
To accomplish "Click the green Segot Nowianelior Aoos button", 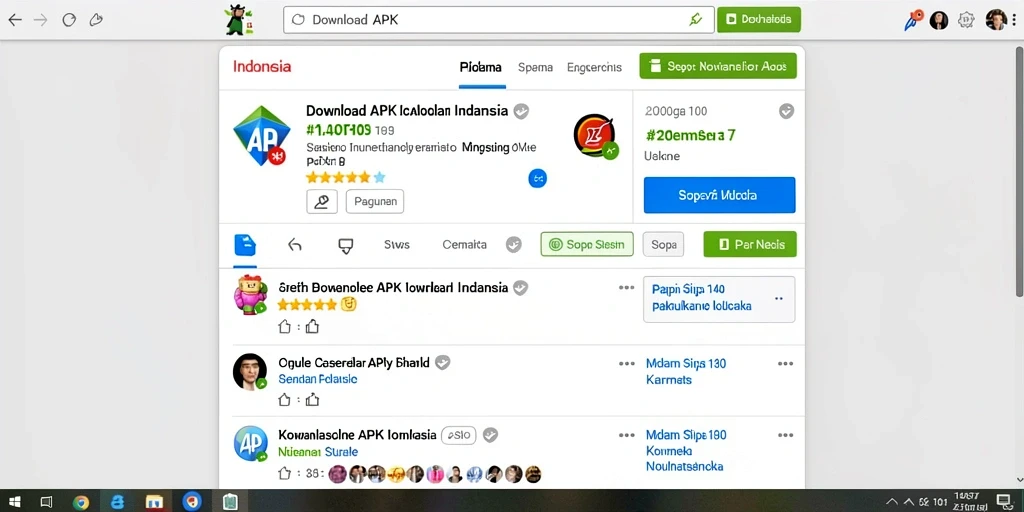I will [x=718, y=66].
